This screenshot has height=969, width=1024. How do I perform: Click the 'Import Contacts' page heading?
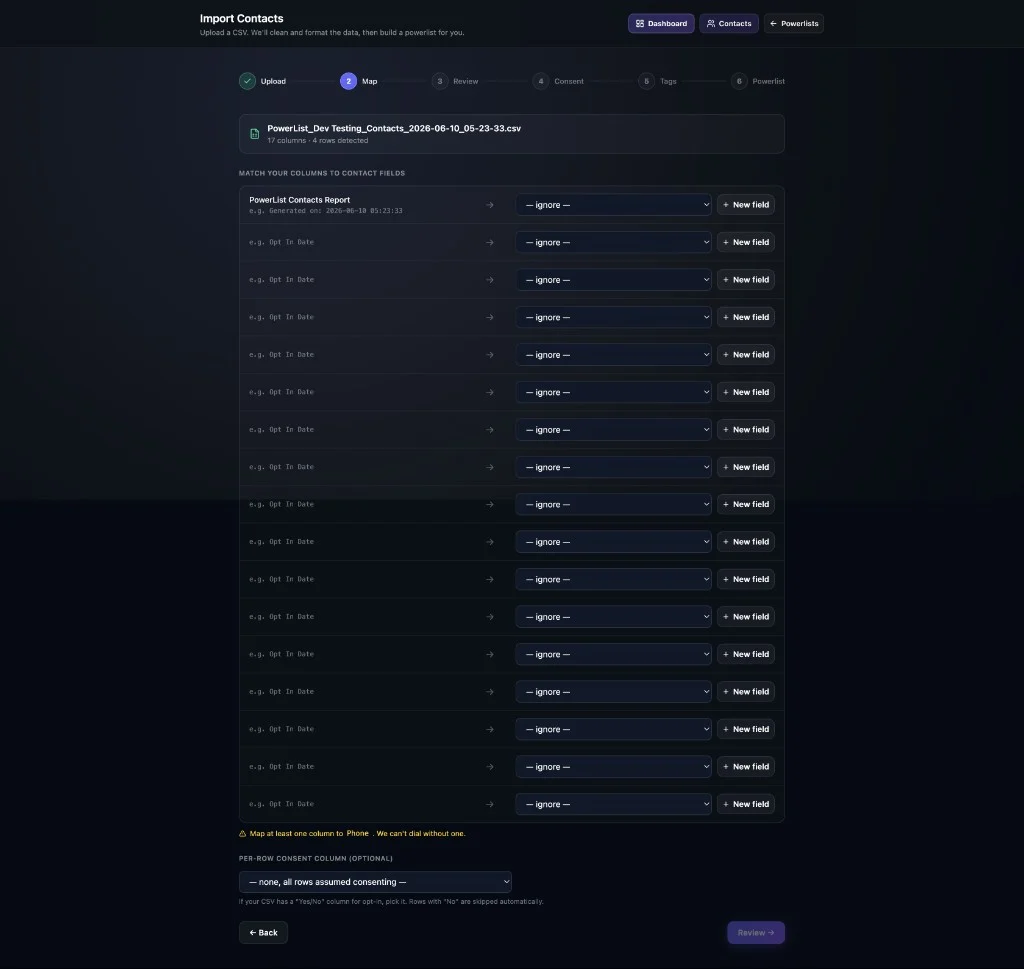(242, 18)
